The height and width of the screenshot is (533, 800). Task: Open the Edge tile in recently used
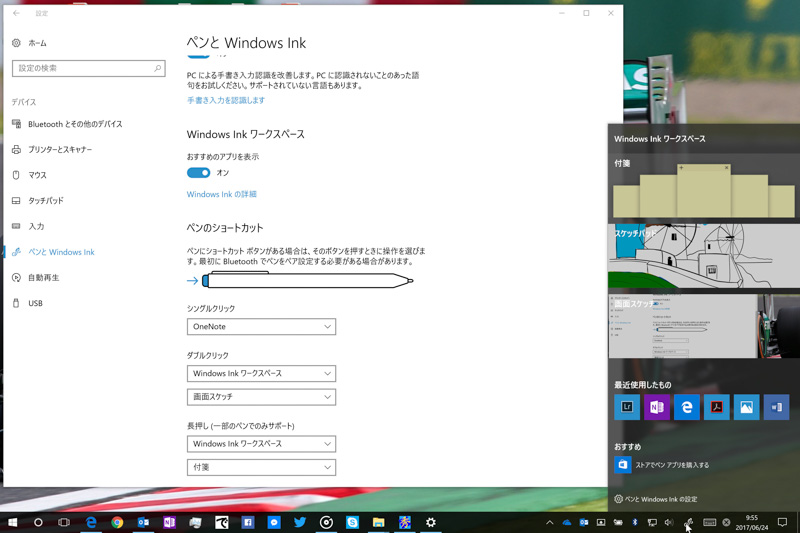coord(687,407)
